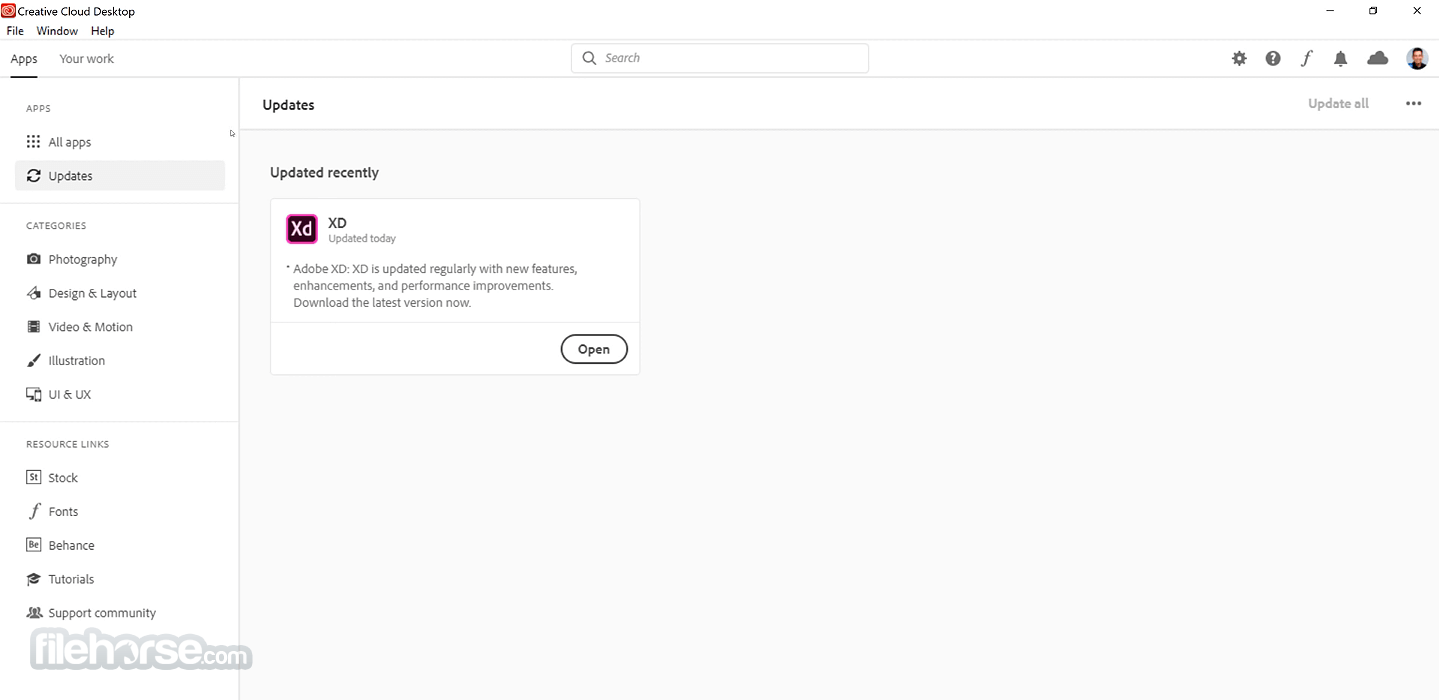Minimize the Creative Cloud window
The height and width of the screenshot is (700, 1439).
point(1331,11)
